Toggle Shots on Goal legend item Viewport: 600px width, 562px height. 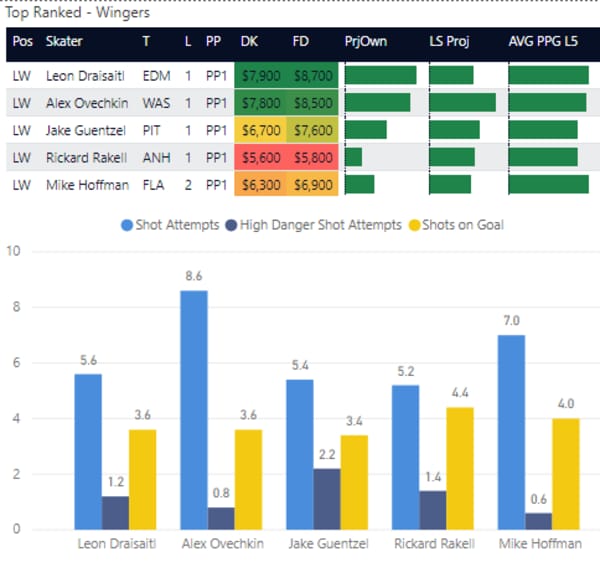[457, 225]
